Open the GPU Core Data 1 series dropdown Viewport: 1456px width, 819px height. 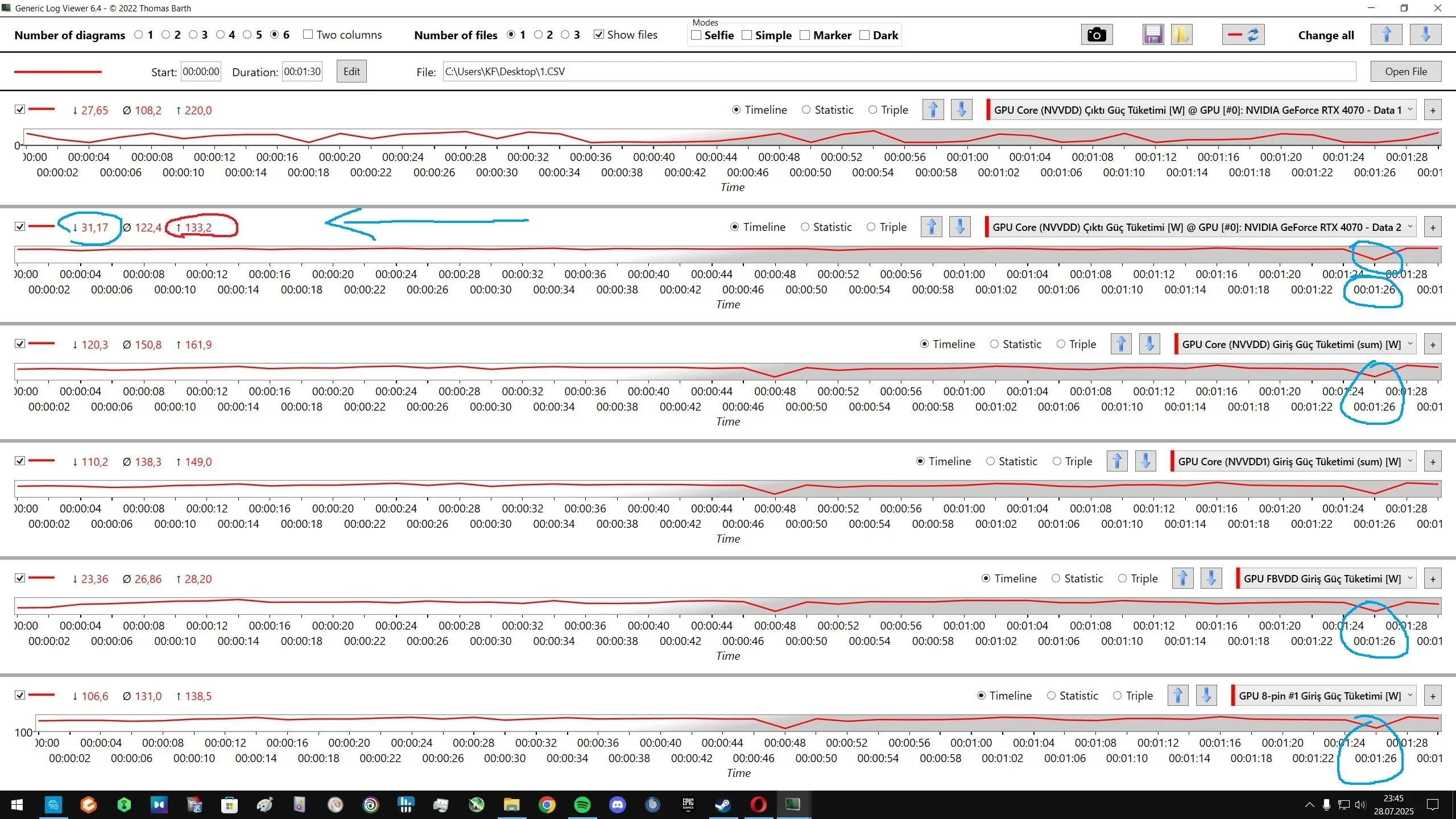point(1410,110)
